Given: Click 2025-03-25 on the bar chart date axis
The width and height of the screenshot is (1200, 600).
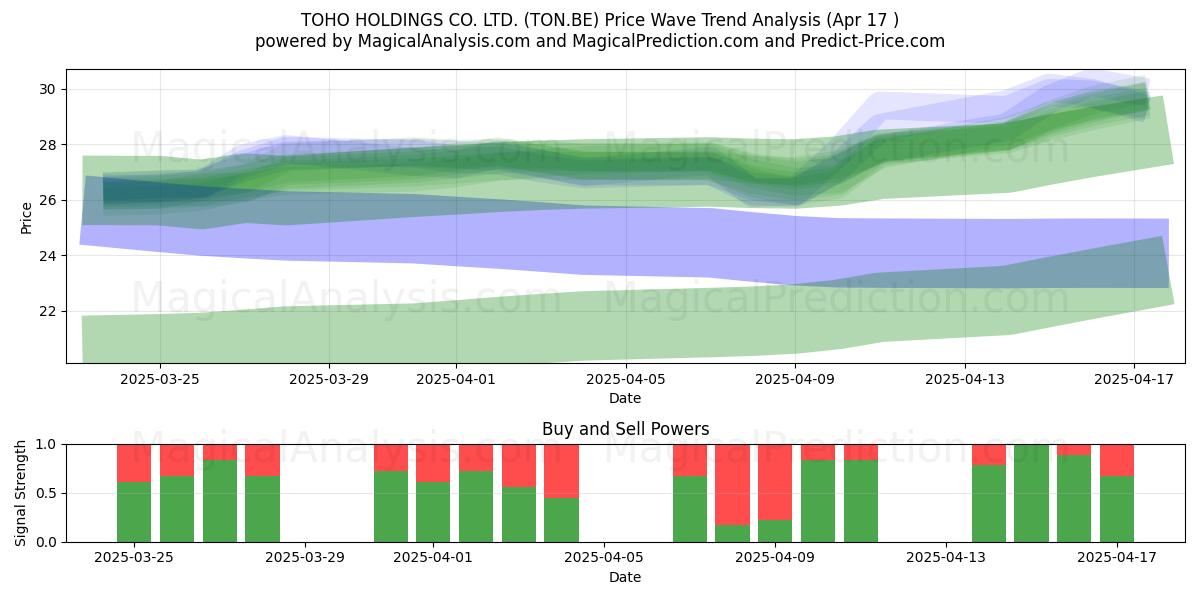Looking at the screenshot, I should coord(134,558).
